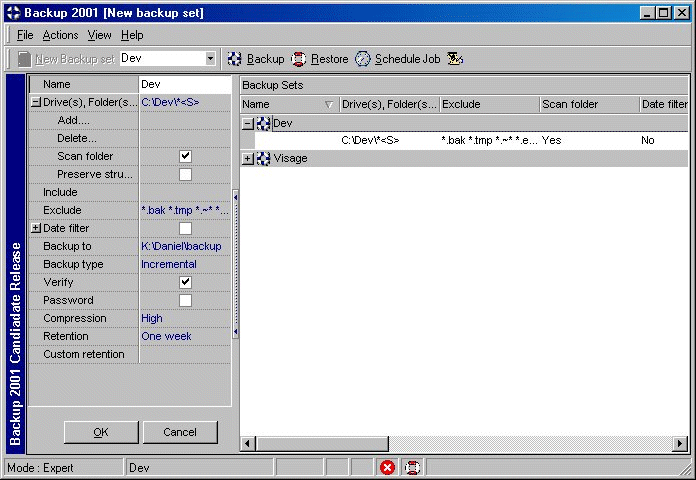Click the Cancel button
Image resolution: width=696 pixels, height=480 pixels.
(x=180, y=432)
